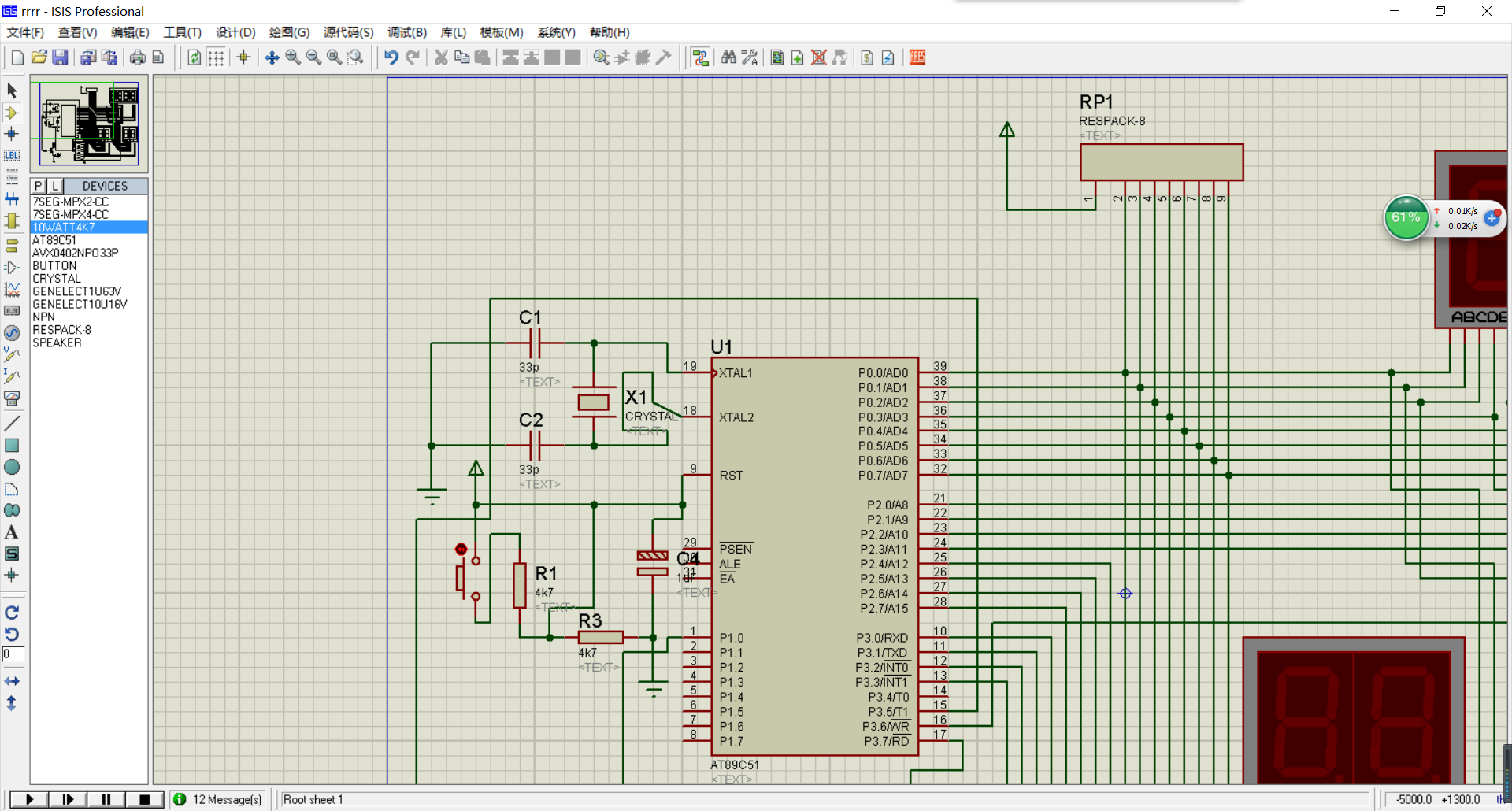Viewport: 1512px width, 811px height.
Task: Select AT89C51 in the devices list
Action: (x=54, y=240)
